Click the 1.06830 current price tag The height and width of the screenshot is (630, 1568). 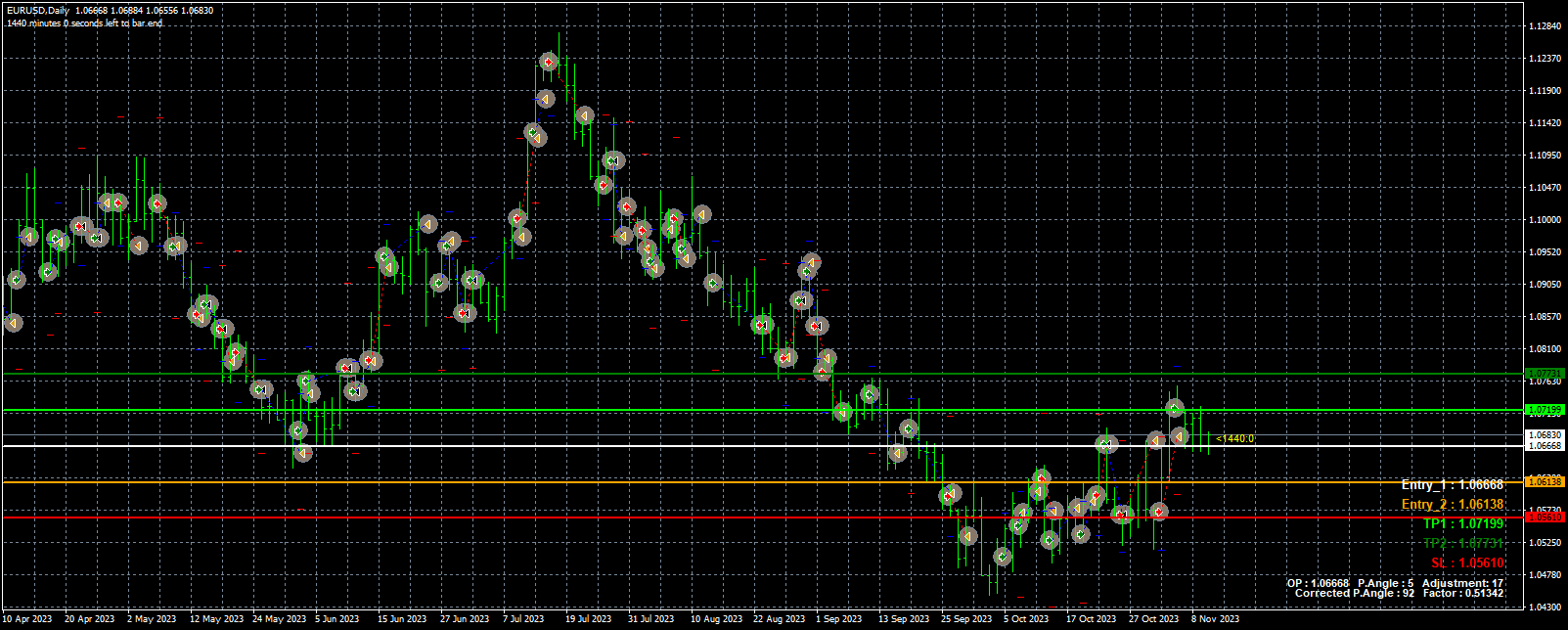(1545, 434)
